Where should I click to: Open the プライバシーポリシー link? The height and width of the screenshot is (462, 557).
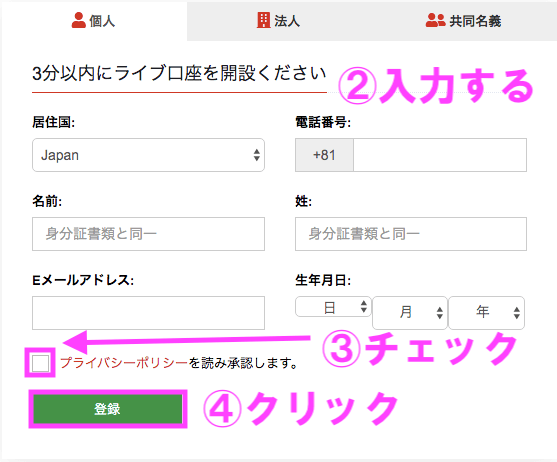(x=124, y=363)
